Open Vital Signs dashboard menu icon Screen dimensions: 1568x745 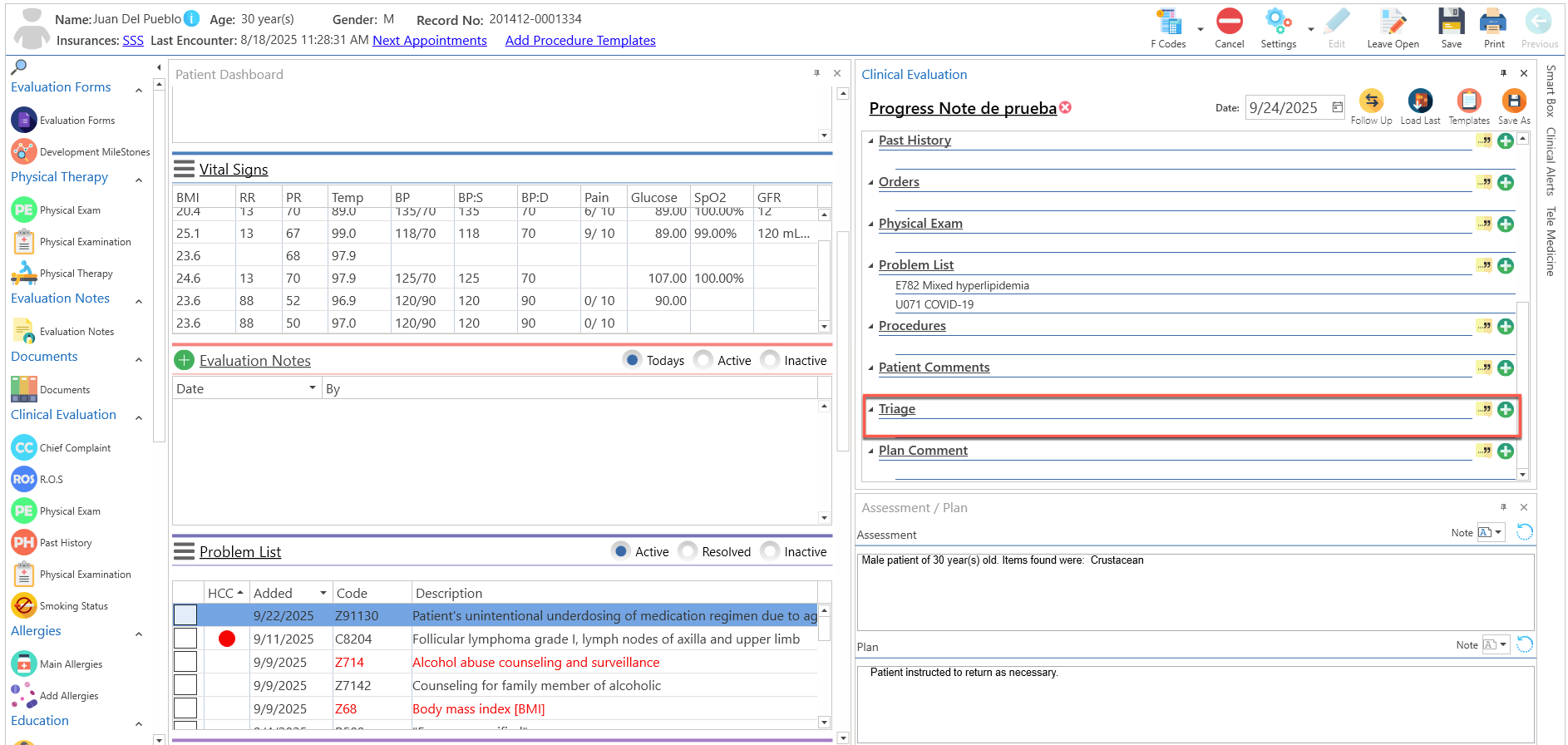click(x=184, y=169)
